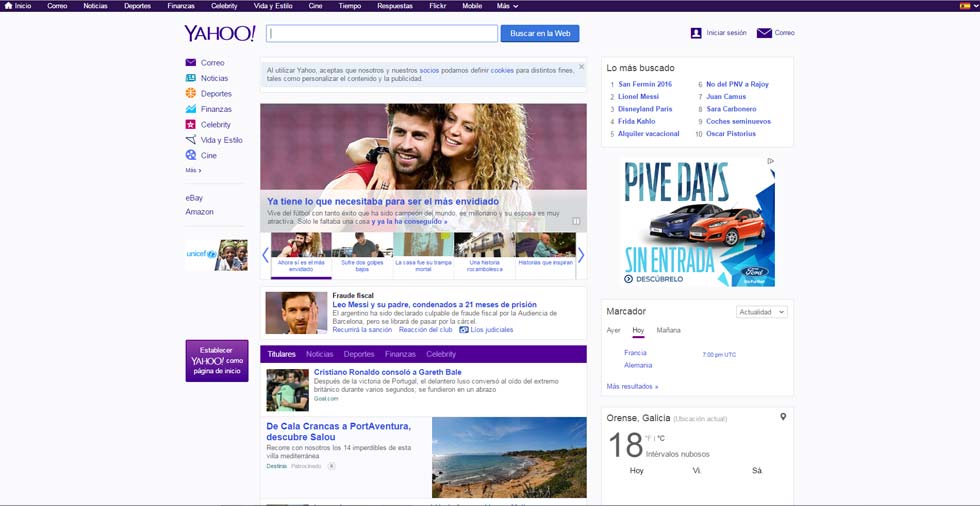The image size is (980, 506).
Task: Open Más resultados link in Marcador
Action: click(x=632, y=386)
